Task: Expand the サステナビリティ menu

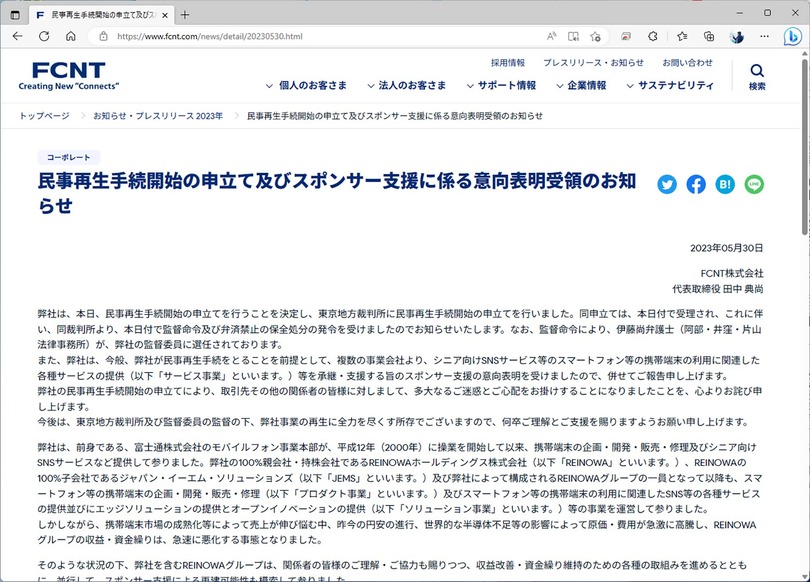Action: coord(670,85)
